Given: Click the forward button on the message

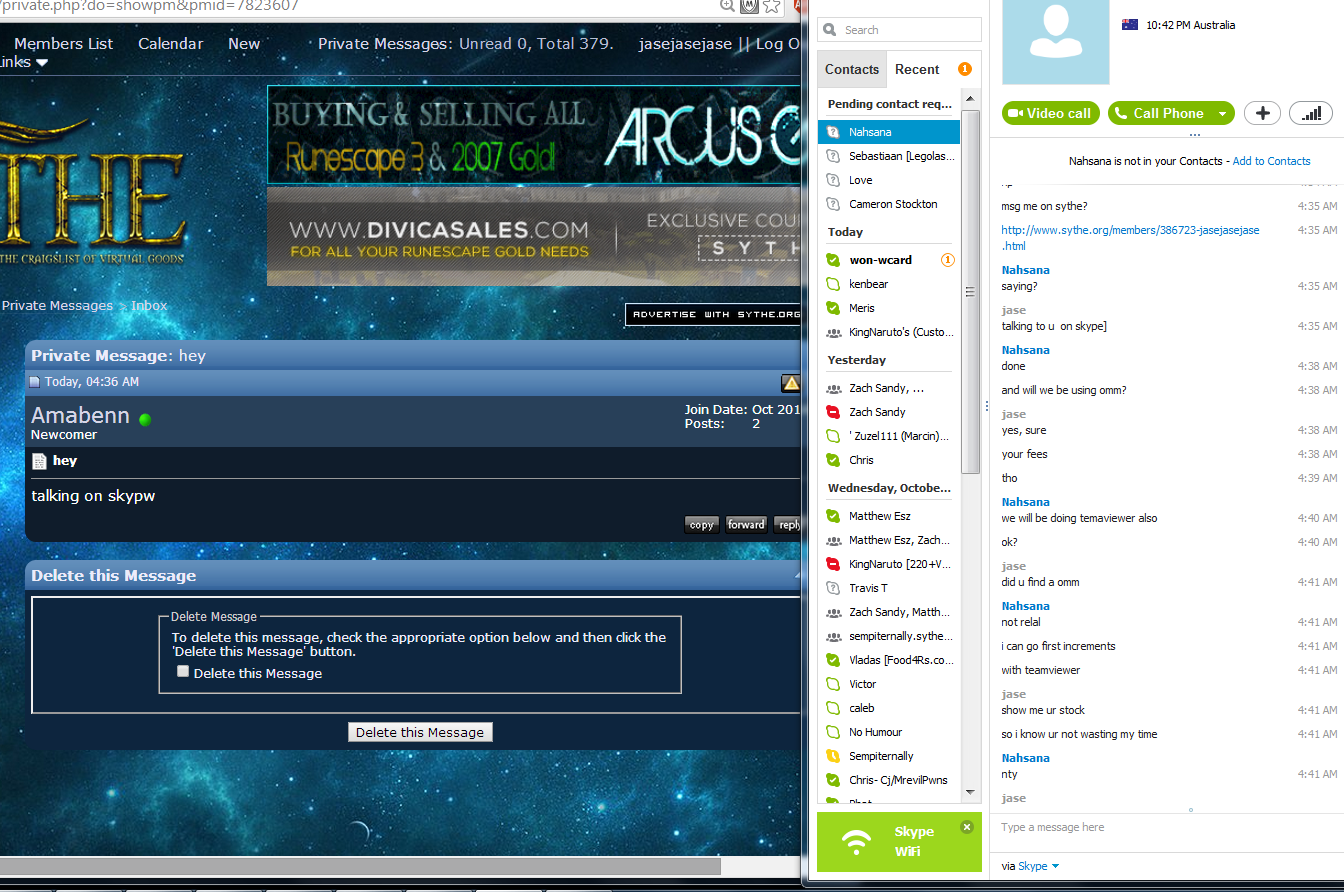Looking at the screenshot, I should click(x=746, y=525).
